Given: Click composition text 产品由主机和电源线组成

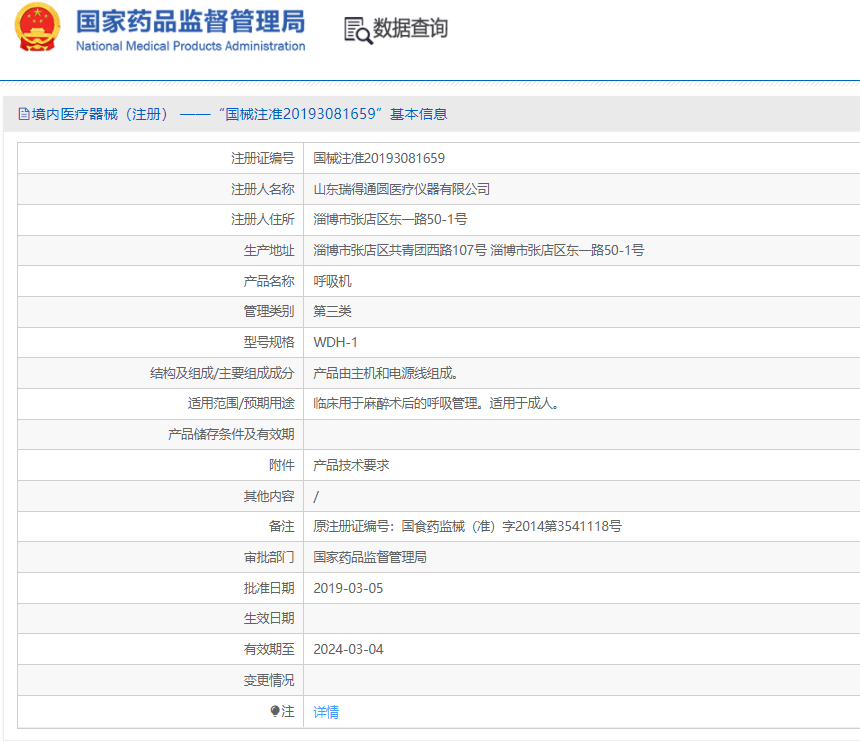Looking at the screenshot, I should [x=386, y=373].
